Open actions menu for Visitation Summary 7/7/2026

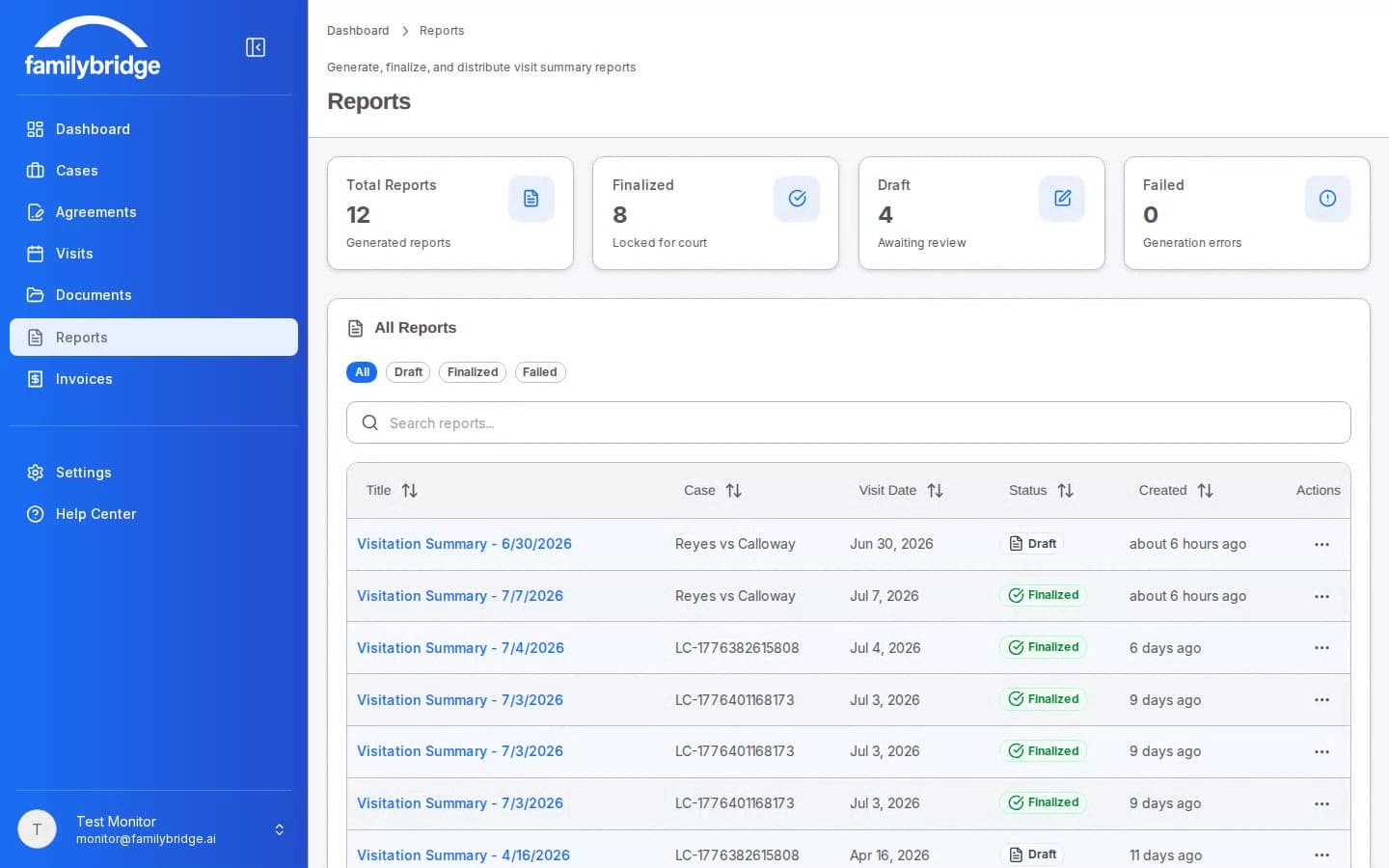(1321, 597)
